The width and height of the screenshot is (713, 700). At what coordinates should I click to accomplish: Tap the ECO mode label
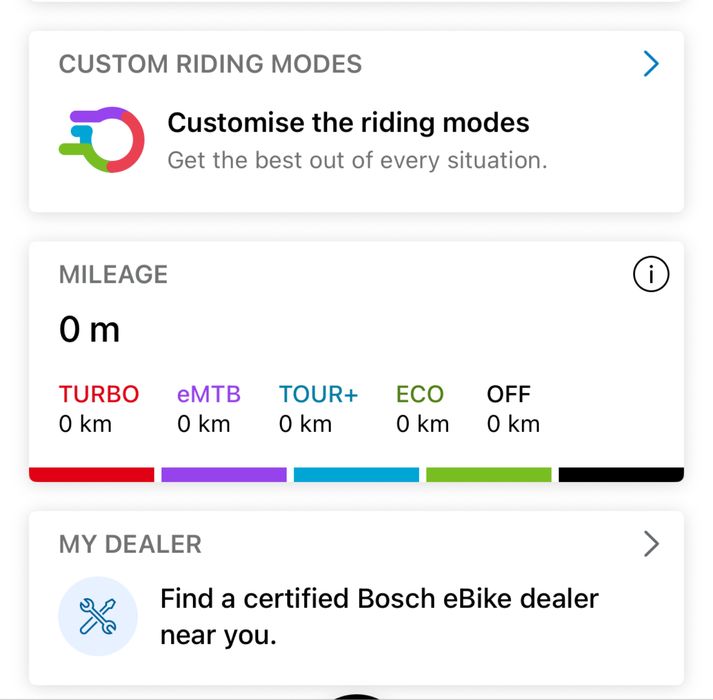(419, 394)
